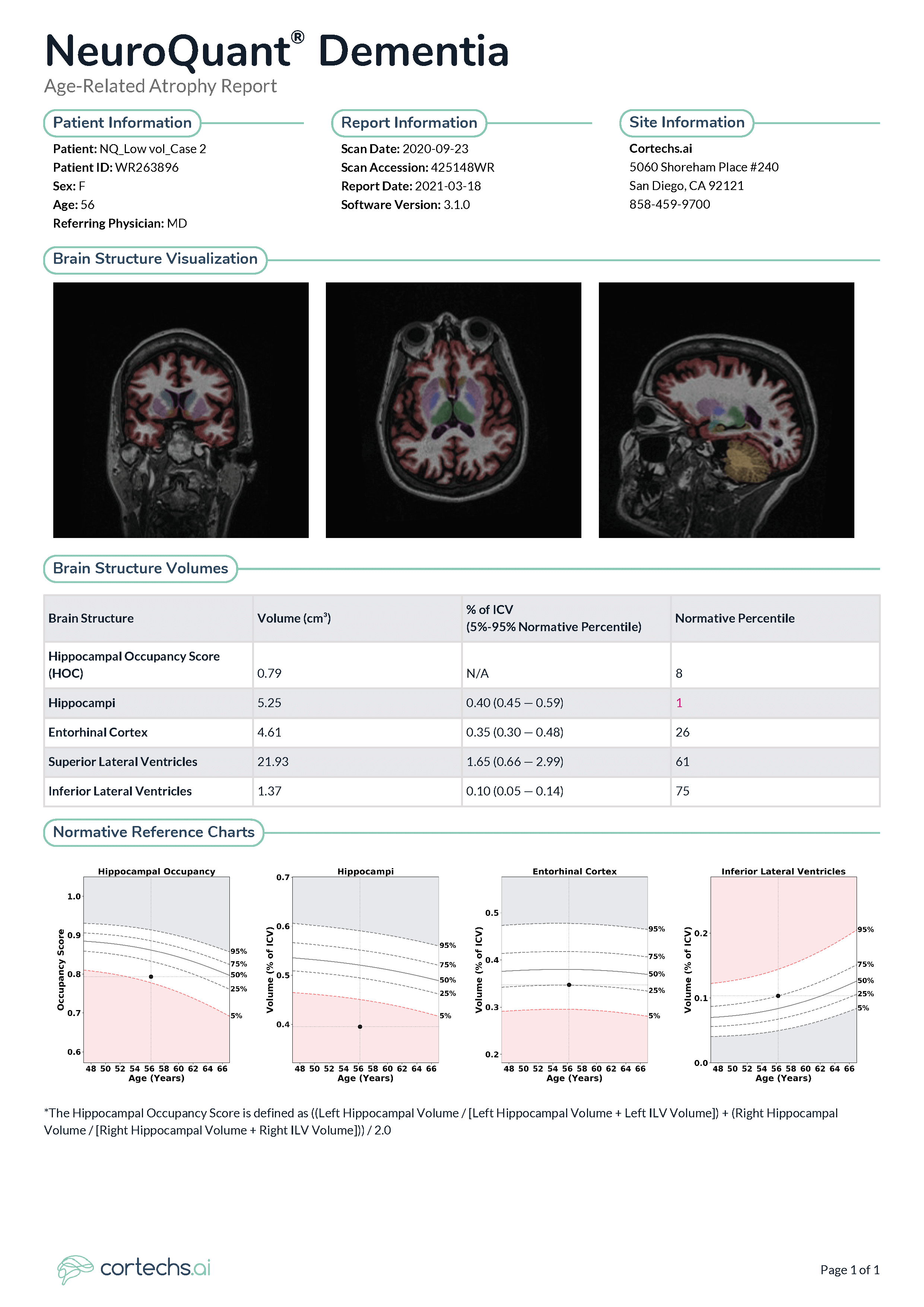Click address 5060 Shoreham Place #240

click(x=704, y=167)
